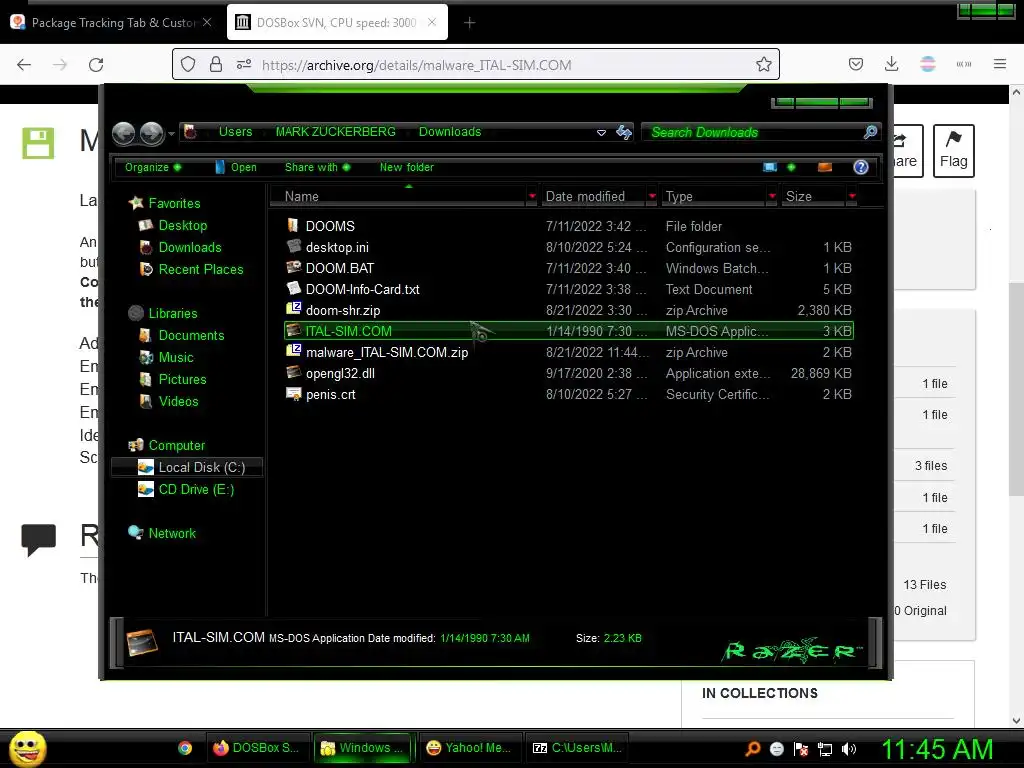This screenshot has height=768, width=1024.
Task: Click the network tray icon
Action: coord(825,749)
